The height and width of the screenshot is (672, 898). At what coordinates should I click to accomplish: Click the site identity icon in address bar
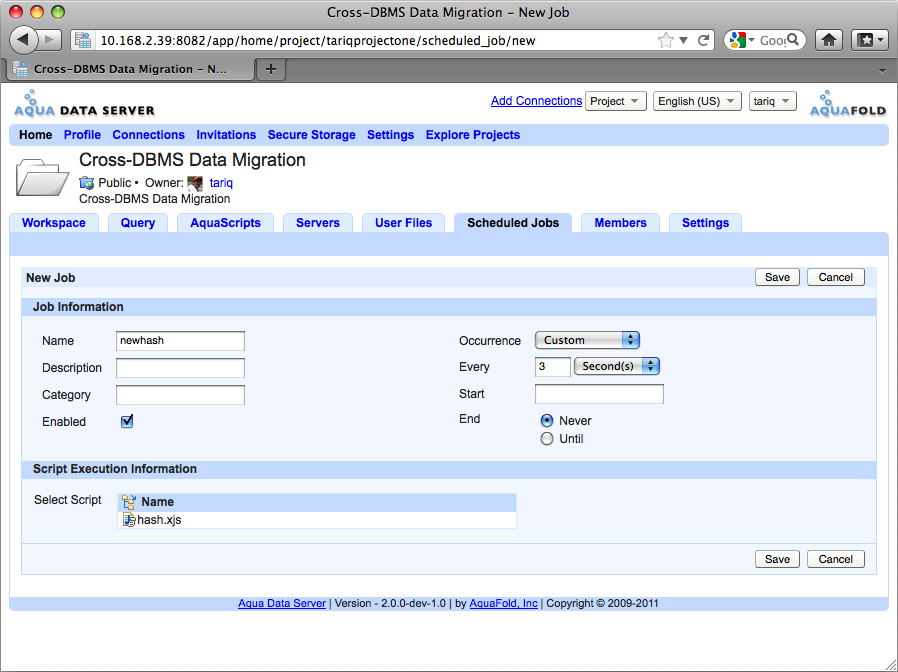pos(83,40)
